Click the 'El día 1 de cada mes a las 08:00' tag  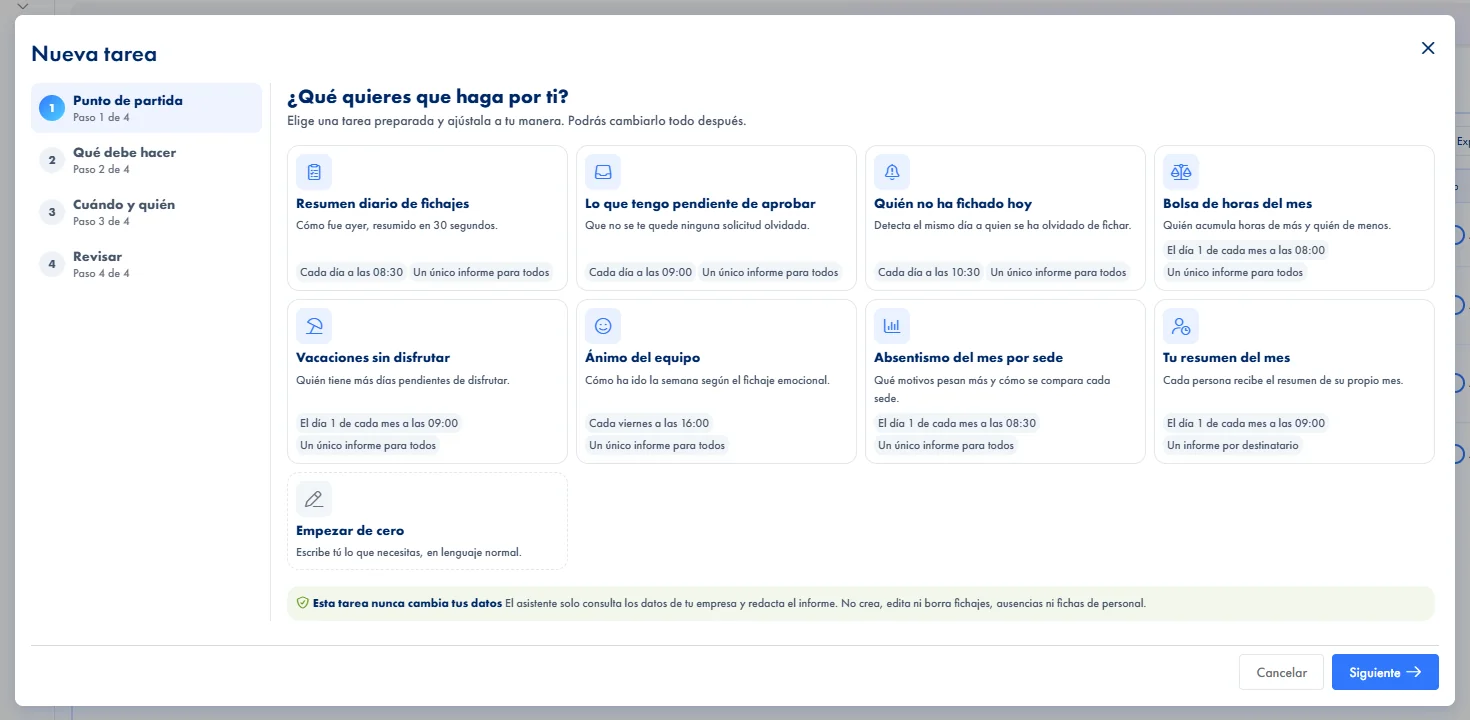click(x=1246, y=250)
